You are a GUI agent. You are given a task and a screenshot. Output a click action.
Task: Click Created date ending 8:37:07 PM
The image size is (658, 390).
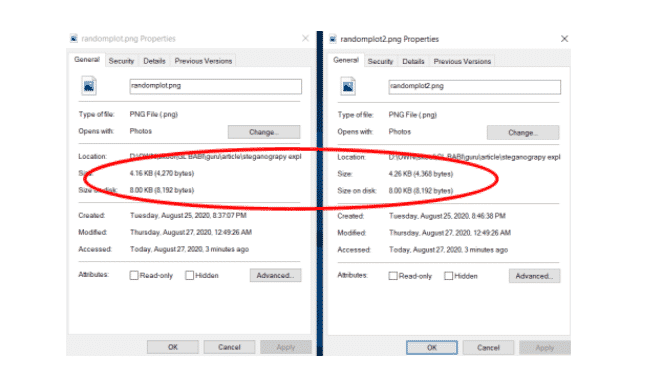point(188,215)
